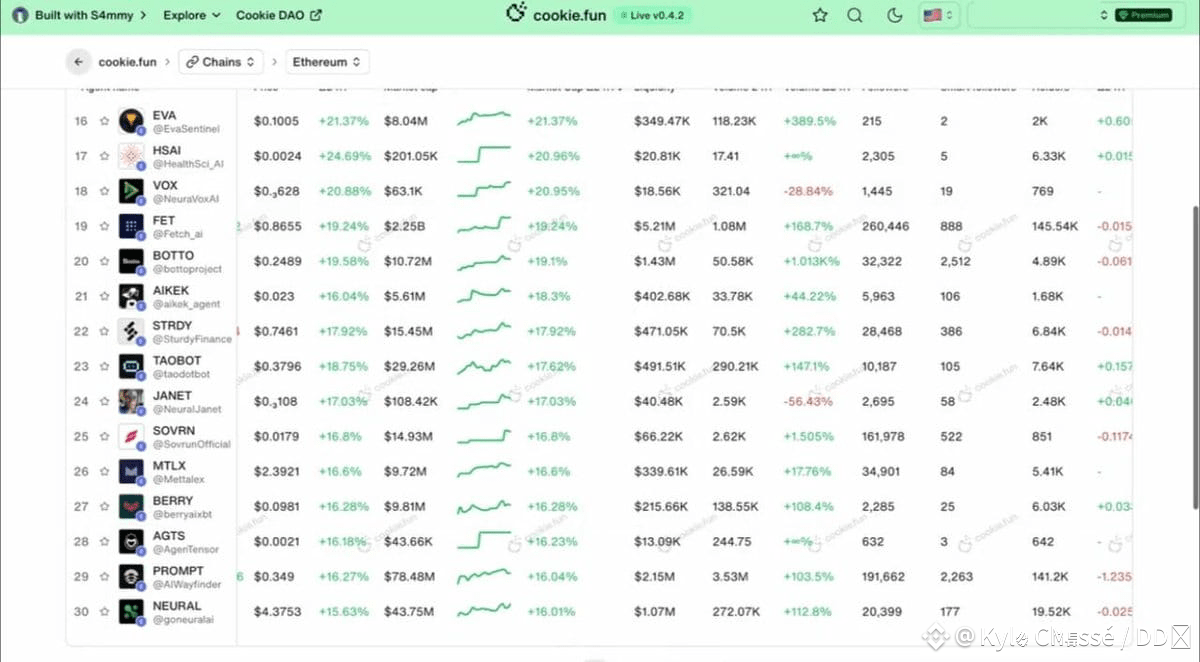Click the Premium gem icon
Viewport: 1200px width, 662px height.
click(1126, 15)
